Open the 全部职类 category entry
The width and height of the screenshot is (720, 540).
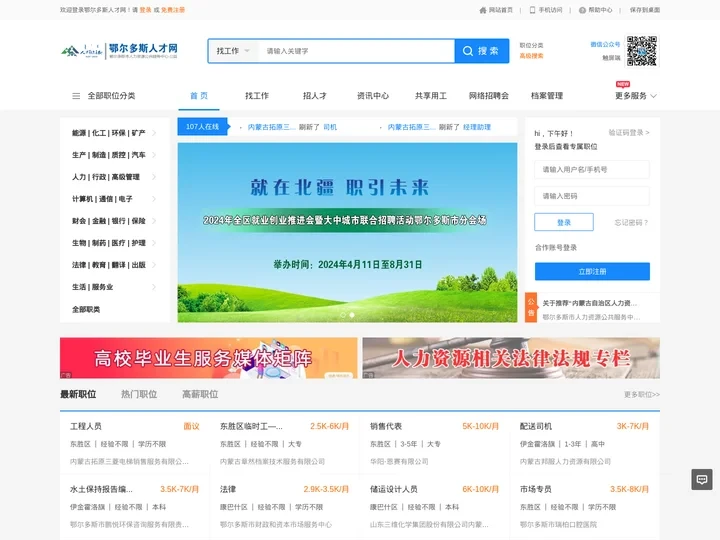[x=86, y=309]
